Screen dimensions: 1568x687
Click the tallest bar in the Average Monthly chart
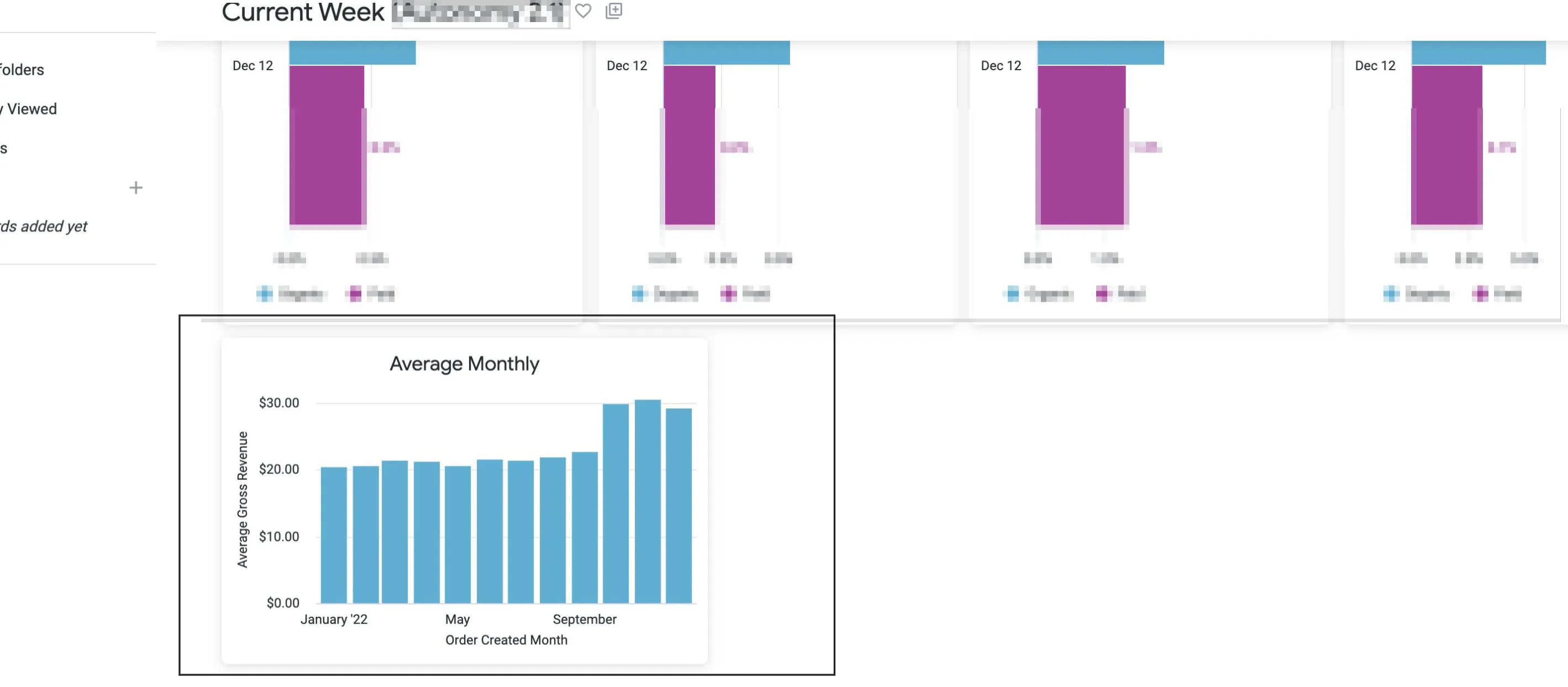pyautogui.click(x=648, y=501)
